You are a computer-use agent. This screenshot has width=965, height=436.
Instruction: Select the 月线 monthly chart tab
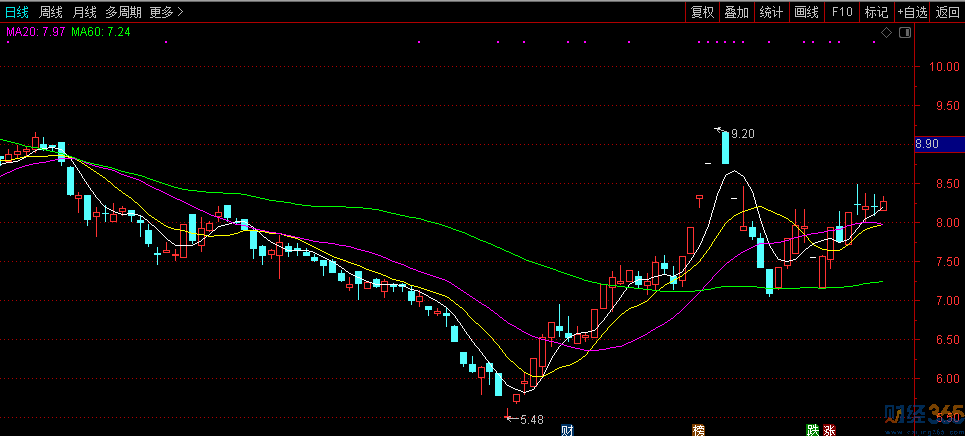[x=84, y=12]
